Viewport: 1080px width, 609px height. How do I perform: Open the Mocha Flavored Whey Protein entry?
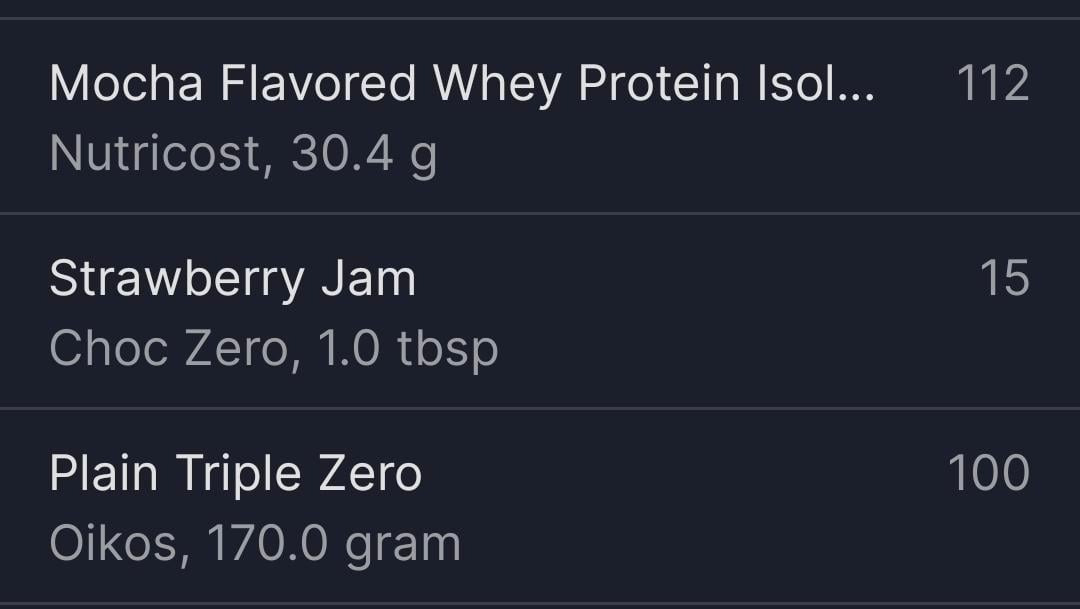pos(460,84)
